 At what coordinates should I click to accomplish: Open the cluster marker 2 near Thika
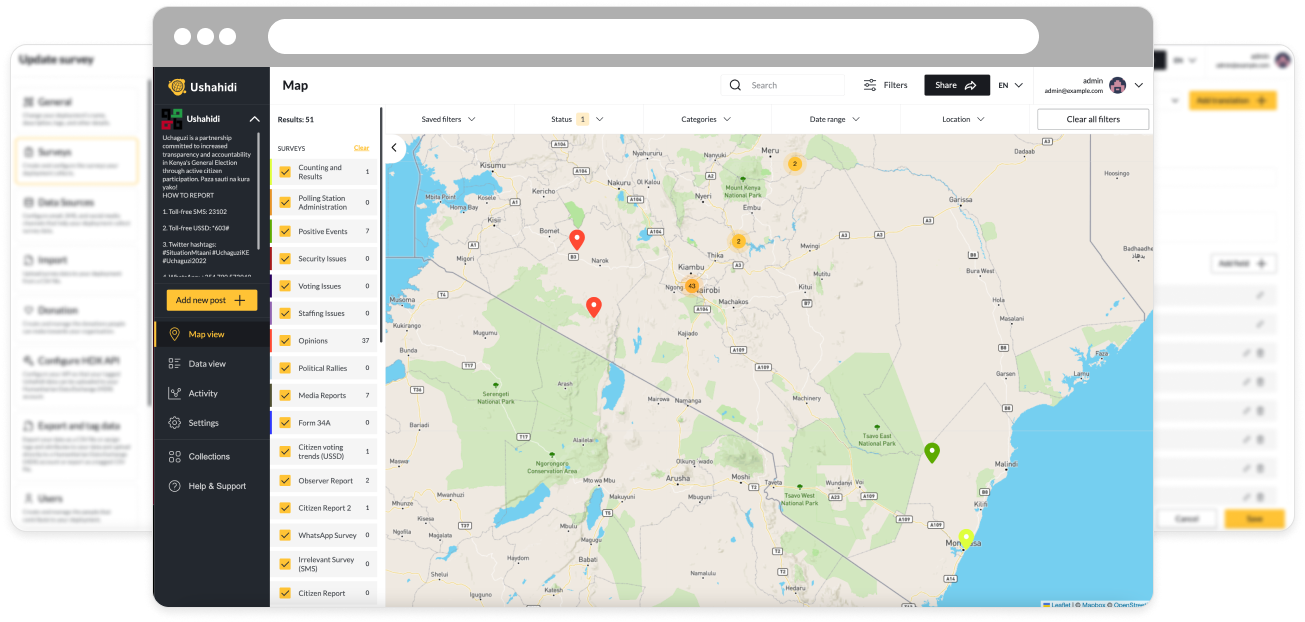[739, 241]
